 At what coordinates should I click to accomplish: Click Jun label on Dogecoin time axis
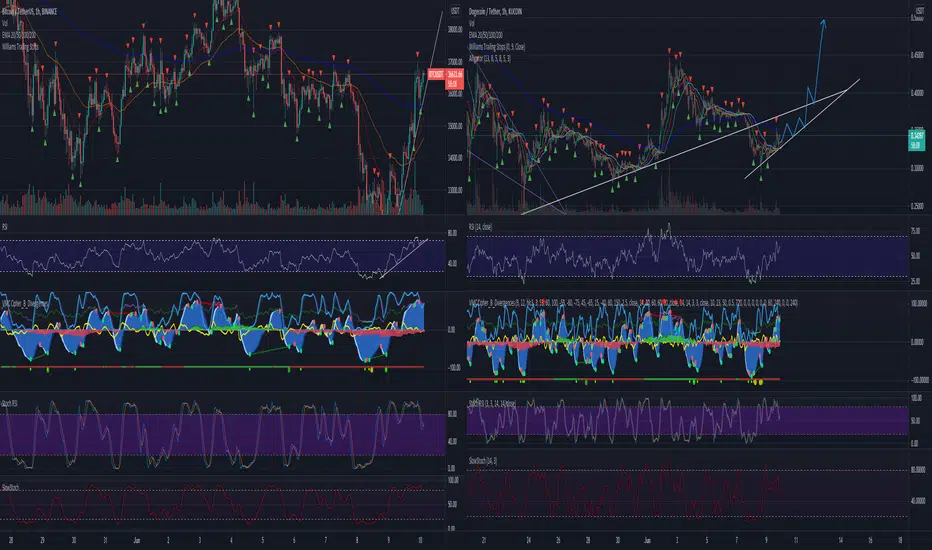point(647,540)
